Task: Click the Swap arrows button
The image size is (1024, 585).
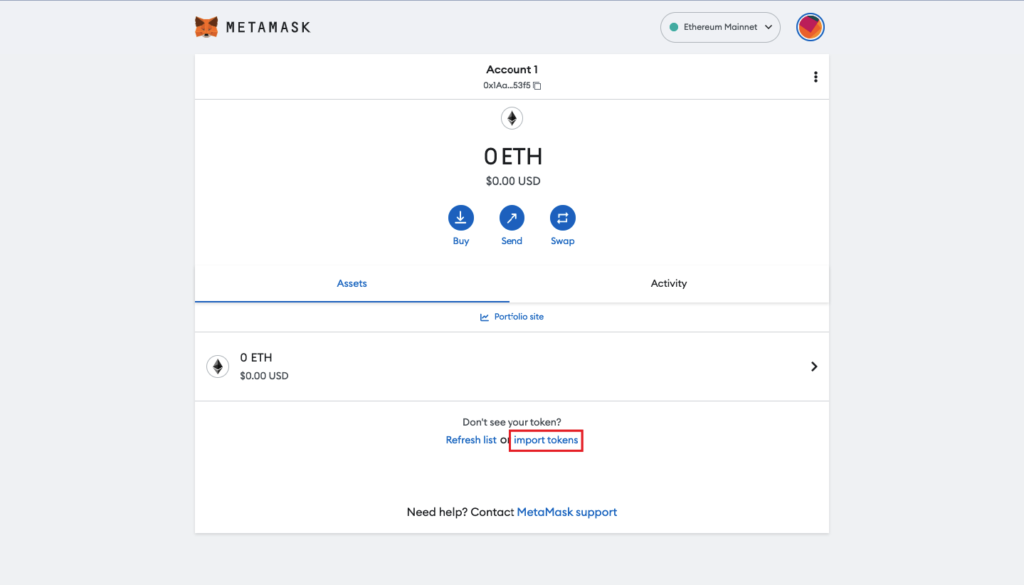Action: coord(562,218)
